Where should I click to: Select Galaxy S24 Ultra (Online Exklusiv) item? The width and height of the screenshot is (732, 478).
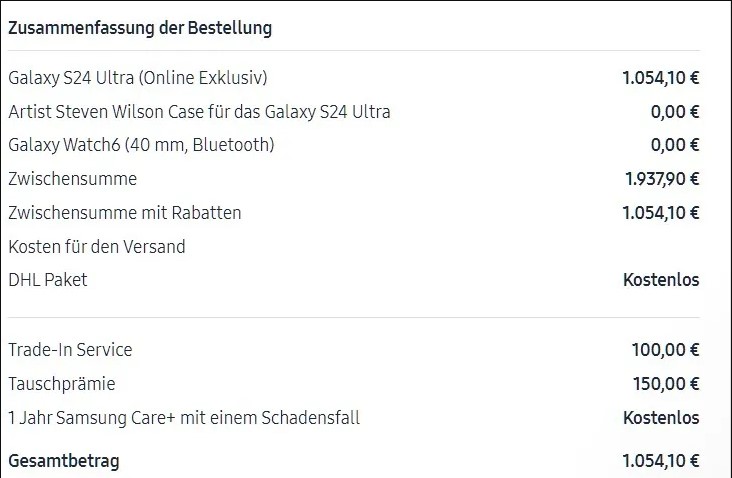138,77
